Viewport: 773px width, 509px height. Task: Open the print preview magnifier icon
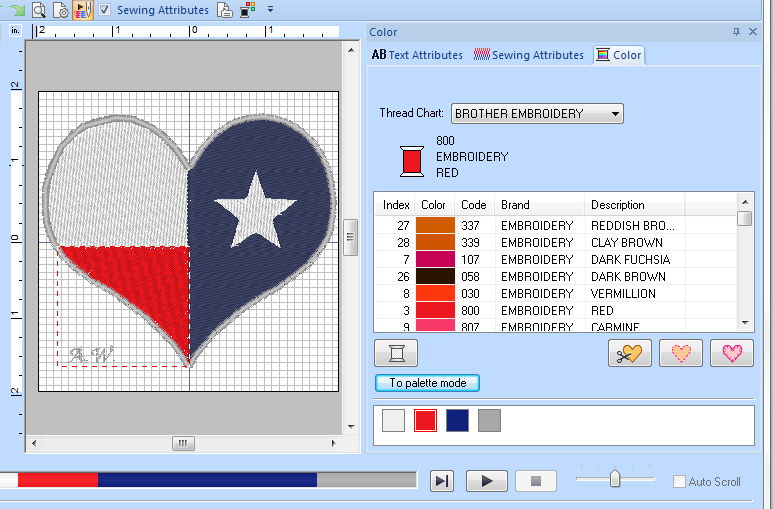38,9
